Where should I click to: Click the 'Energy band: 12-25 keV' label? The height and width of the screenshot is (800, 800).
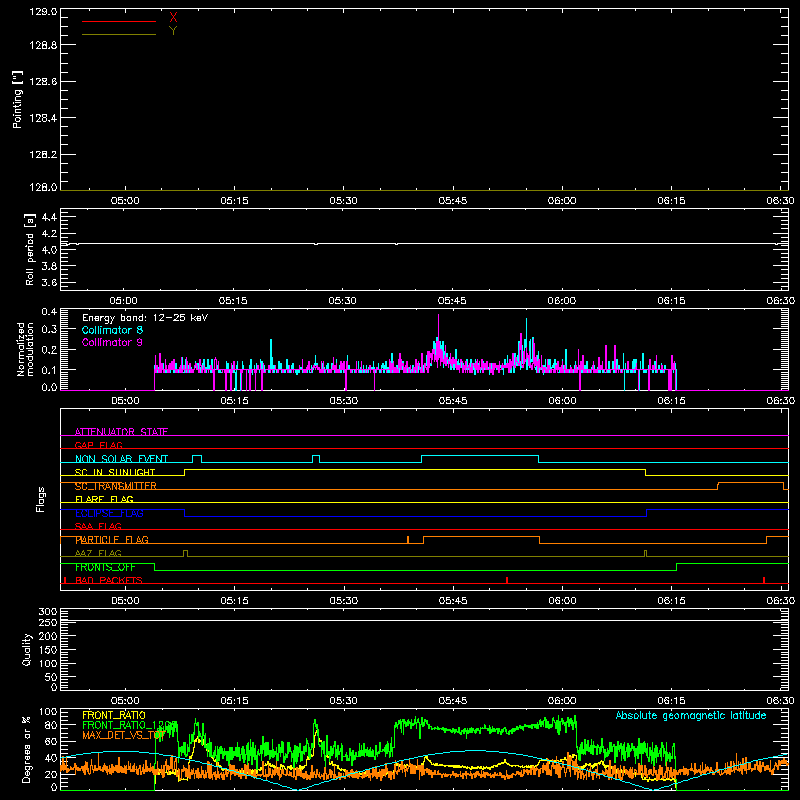coord(145,318)
